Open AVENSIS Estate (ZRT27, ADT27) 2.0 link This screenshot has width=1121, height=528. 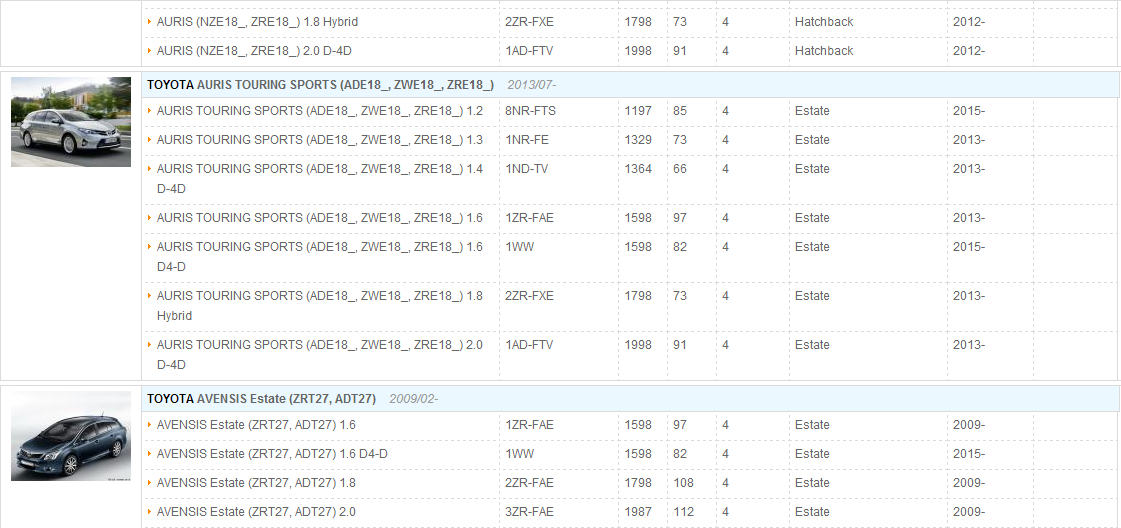tap(256, 512)
